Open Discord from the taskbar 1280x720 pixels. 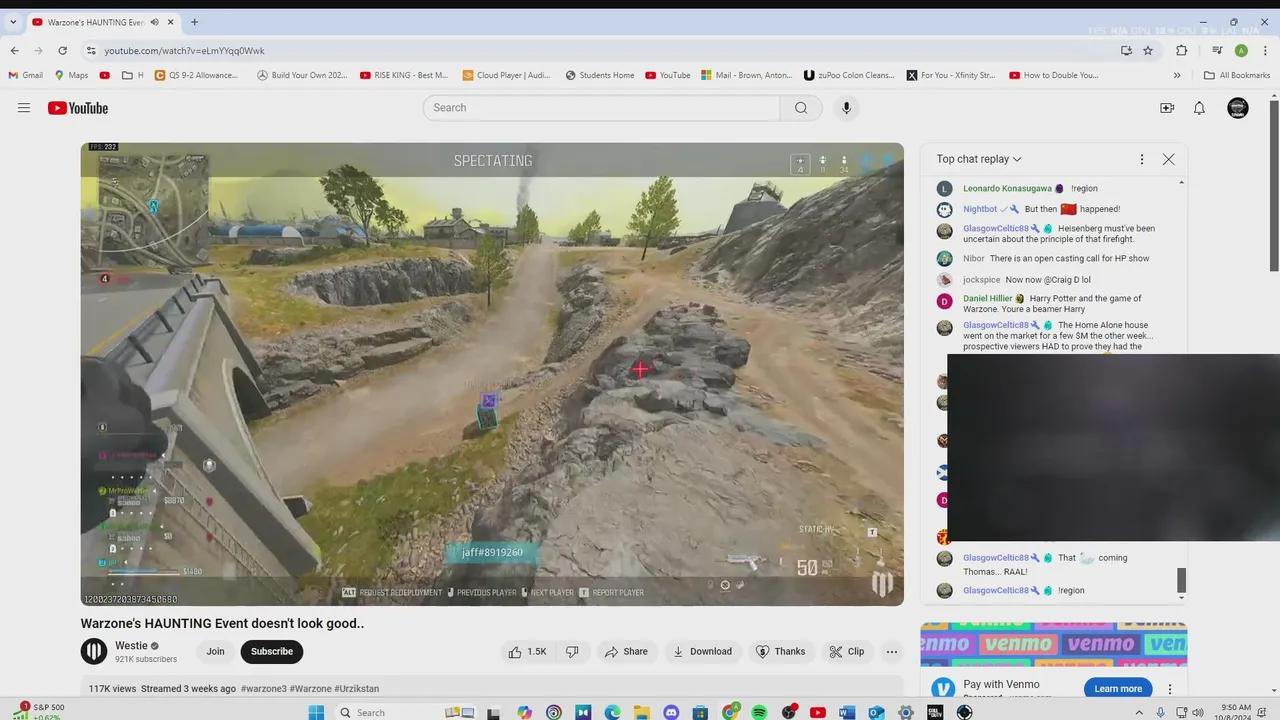(x=671, y=712)
